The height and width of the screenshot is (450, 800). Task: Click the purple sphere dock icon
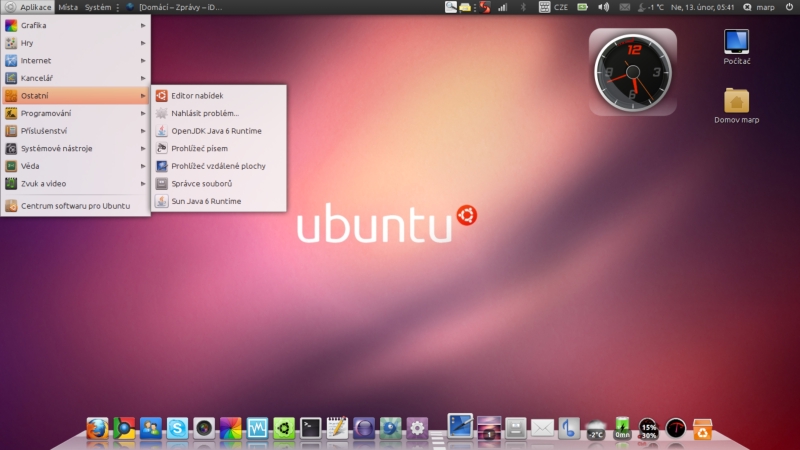tap(363, 428)
